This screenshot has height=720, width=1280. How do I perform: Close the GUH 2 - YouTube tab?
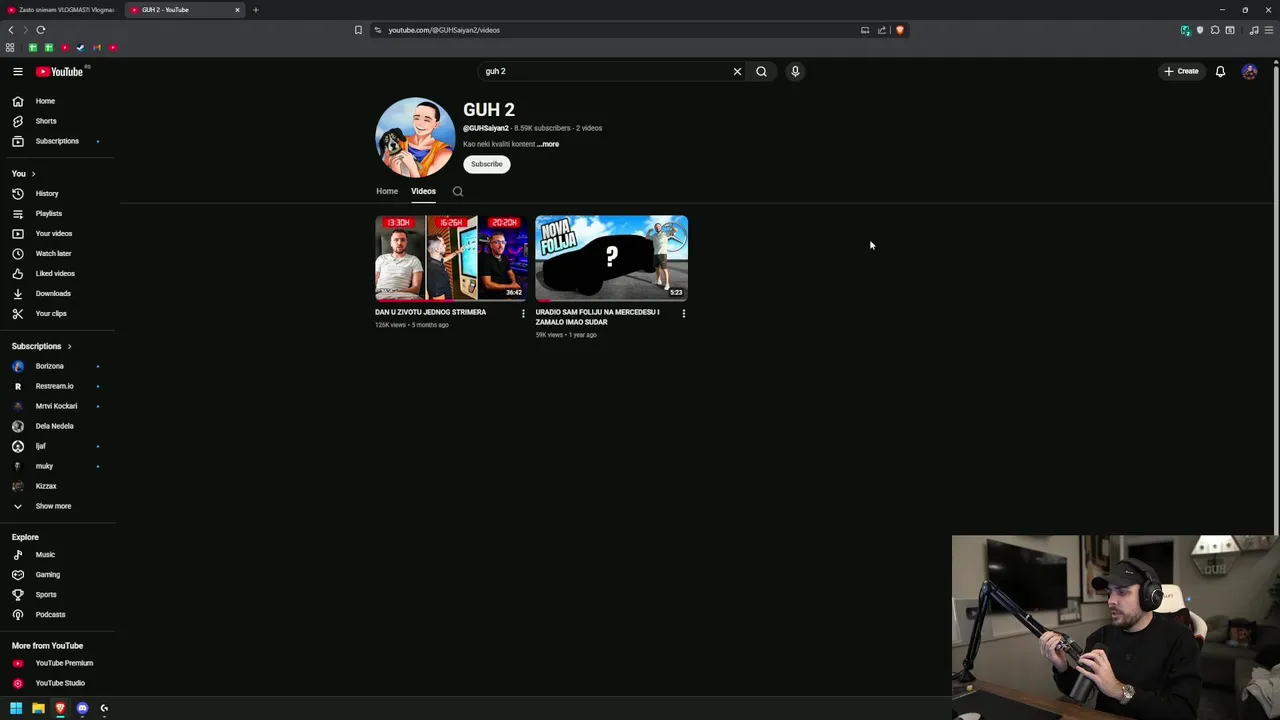click(237, 10)
